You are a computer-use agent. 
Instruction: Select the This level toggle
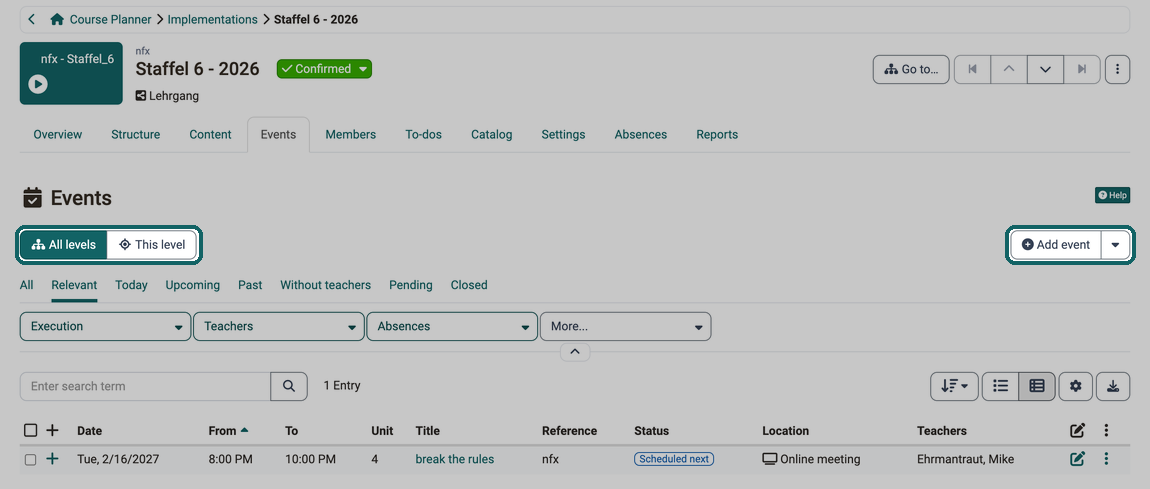153,245
